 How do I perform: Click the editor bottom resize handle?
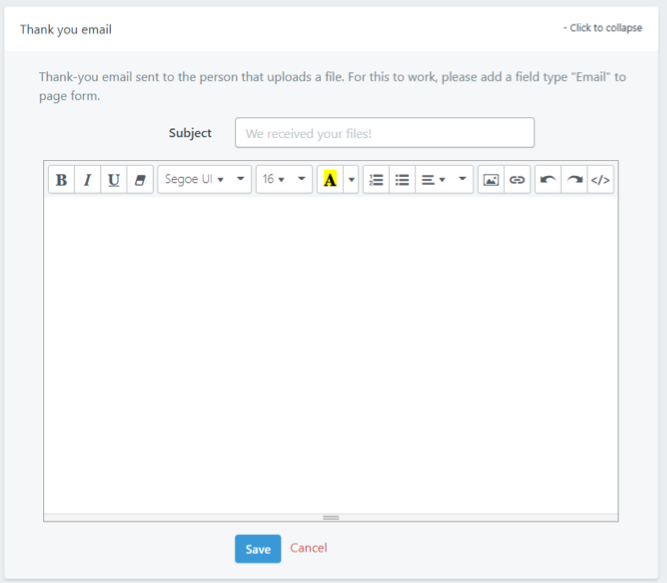tap(331, 518)
